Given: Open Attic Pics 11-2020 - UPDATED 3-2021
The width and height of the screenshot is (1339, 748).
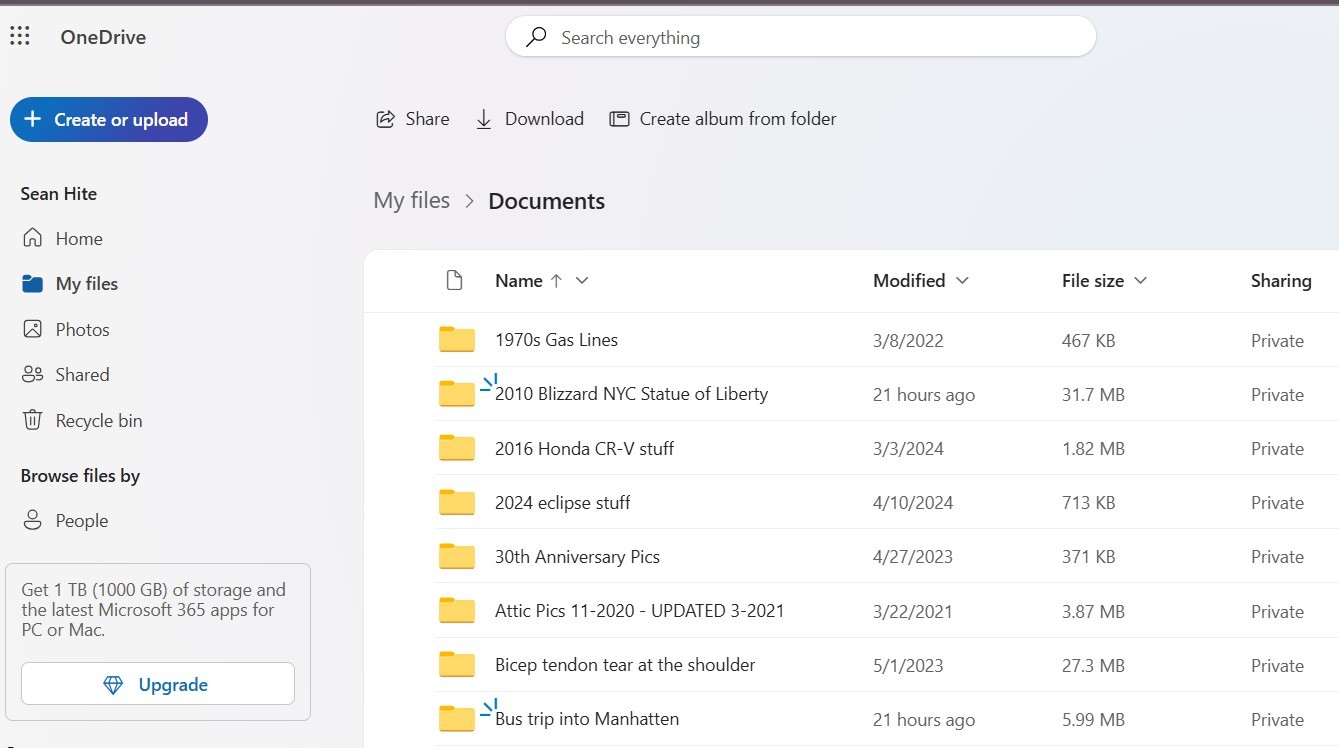Looking at the screenshot, I should click(x=639, y=610).
